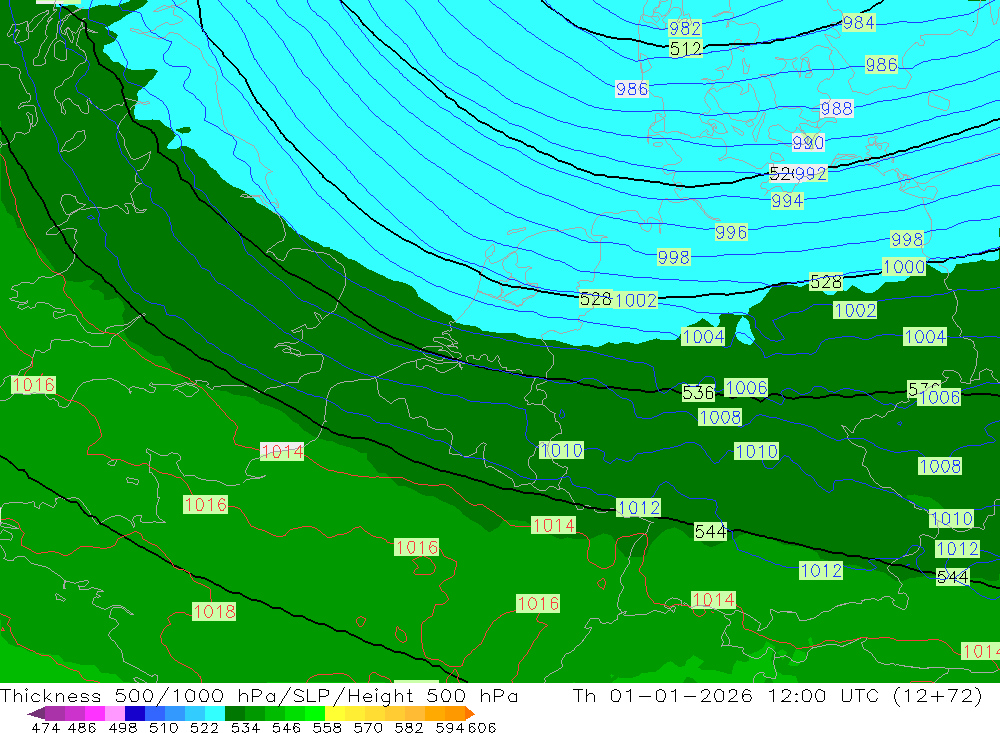
Task: Click the forecast time 'Th 01-01-2026 12:00 UTC (12+72)'
Action: point(777,695)
